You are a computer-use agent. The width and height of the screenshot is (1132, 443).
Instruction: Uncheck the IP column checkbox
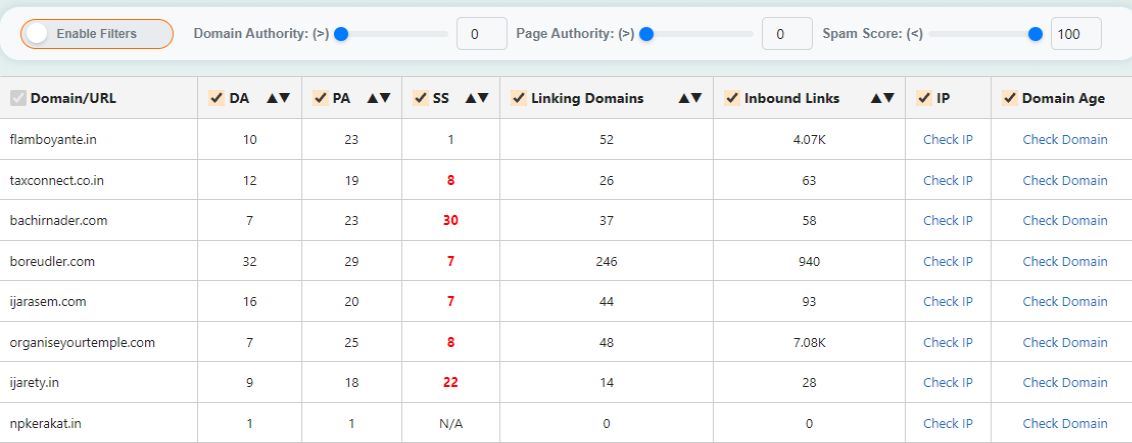coord(924,98)
